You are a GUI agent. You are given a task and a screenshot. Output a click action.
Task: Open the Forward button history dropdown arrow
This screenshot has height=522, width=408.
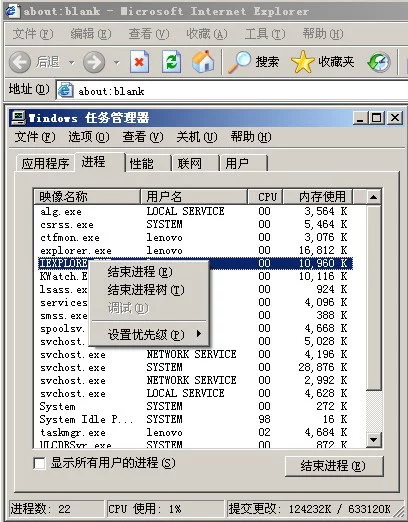[x=116, y=62]
